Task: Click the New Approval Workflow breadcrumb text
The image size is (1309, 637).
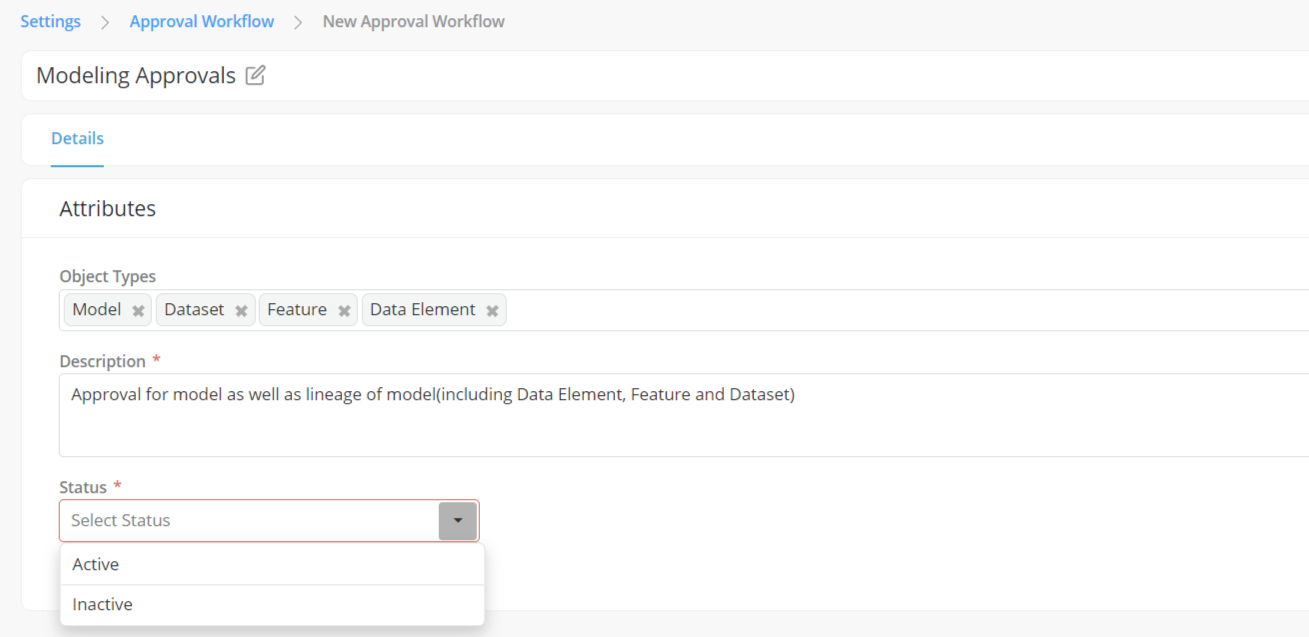Action: point(413,22)
